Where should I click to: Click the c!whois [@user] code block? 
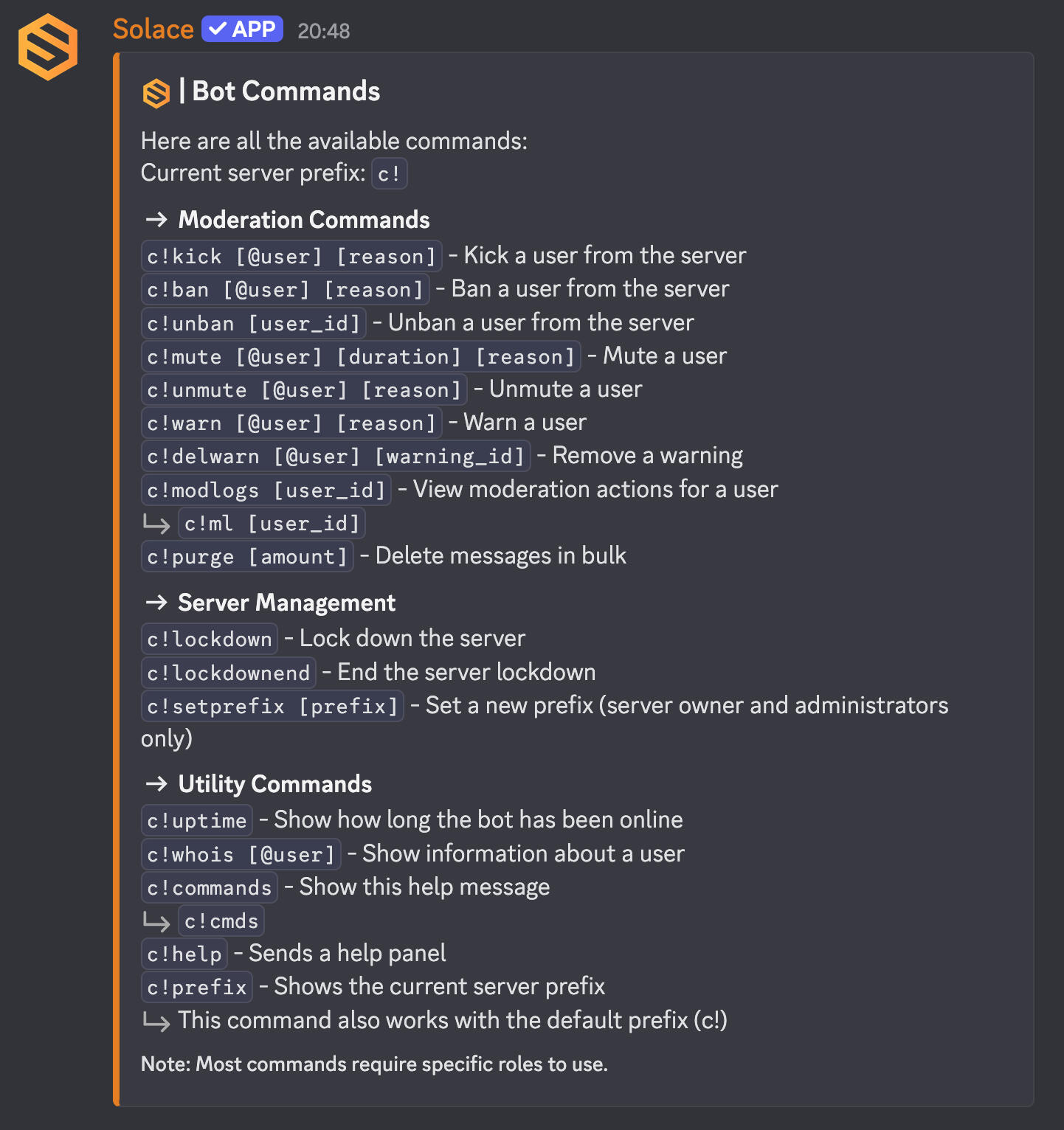241,854
